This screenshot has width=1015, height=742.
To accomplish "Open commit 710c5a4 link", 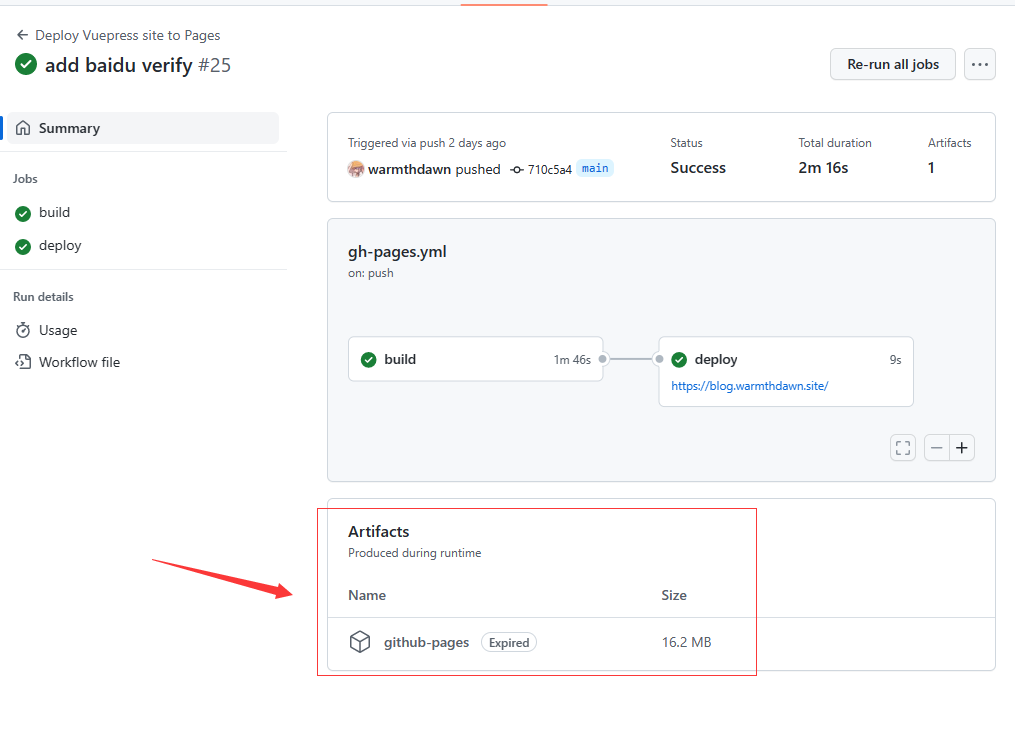I will [549, 169].
